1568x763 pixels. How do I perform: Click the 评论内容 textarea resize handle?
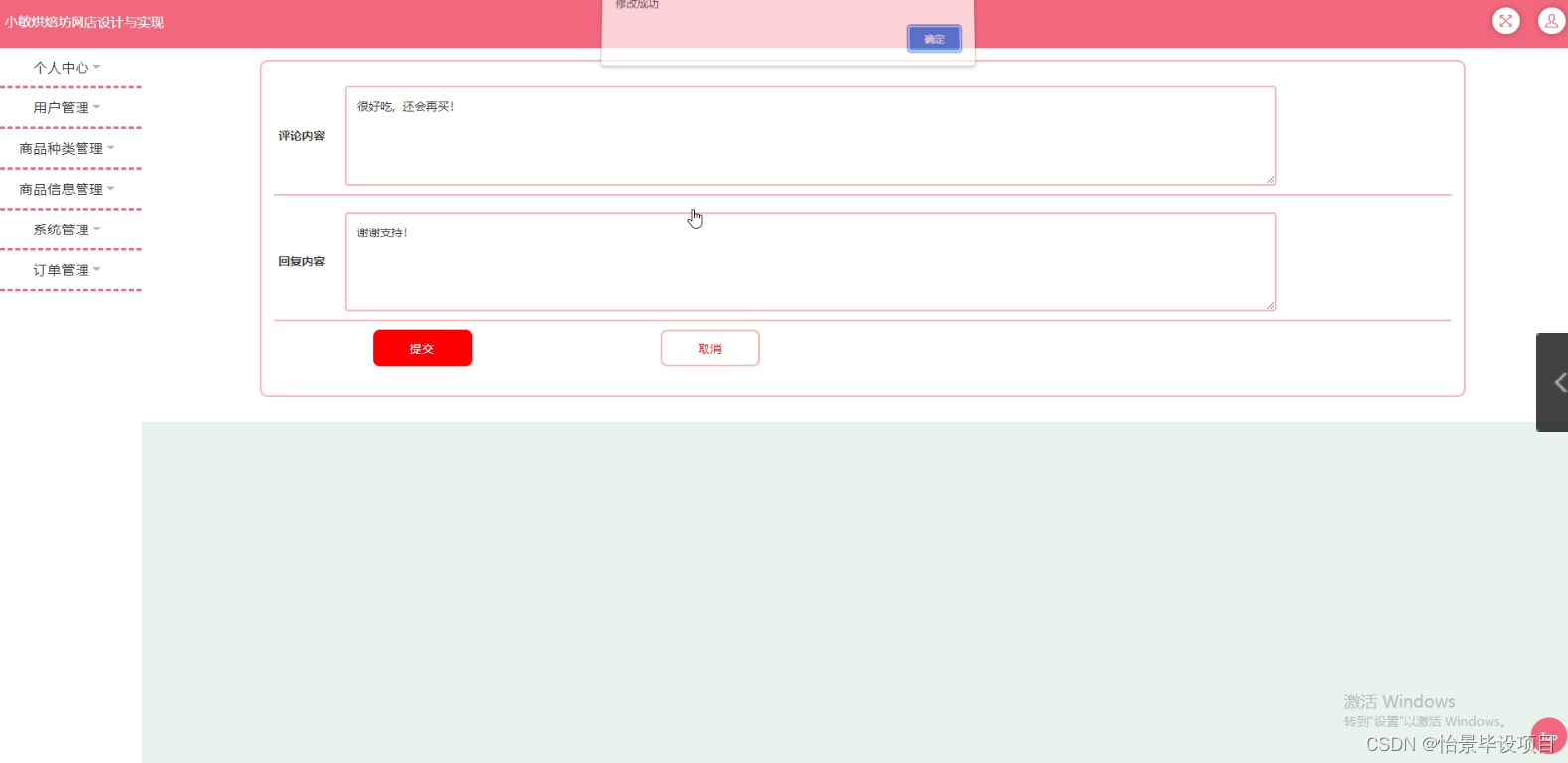1270,179
